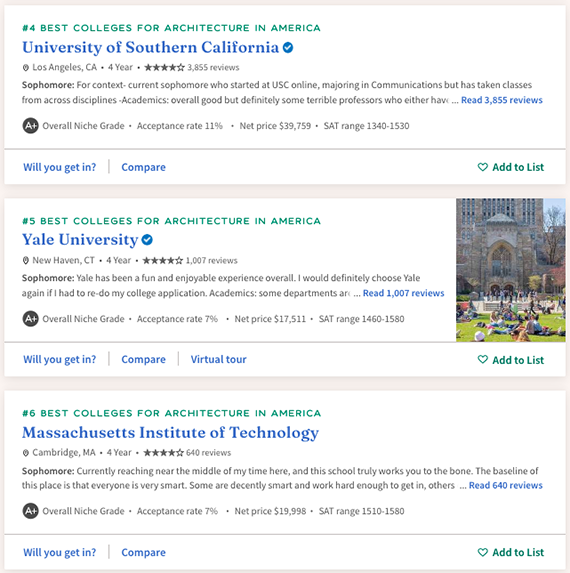Read 640 reviews for MIT
The image size is (570, 573).
(506, 485)
